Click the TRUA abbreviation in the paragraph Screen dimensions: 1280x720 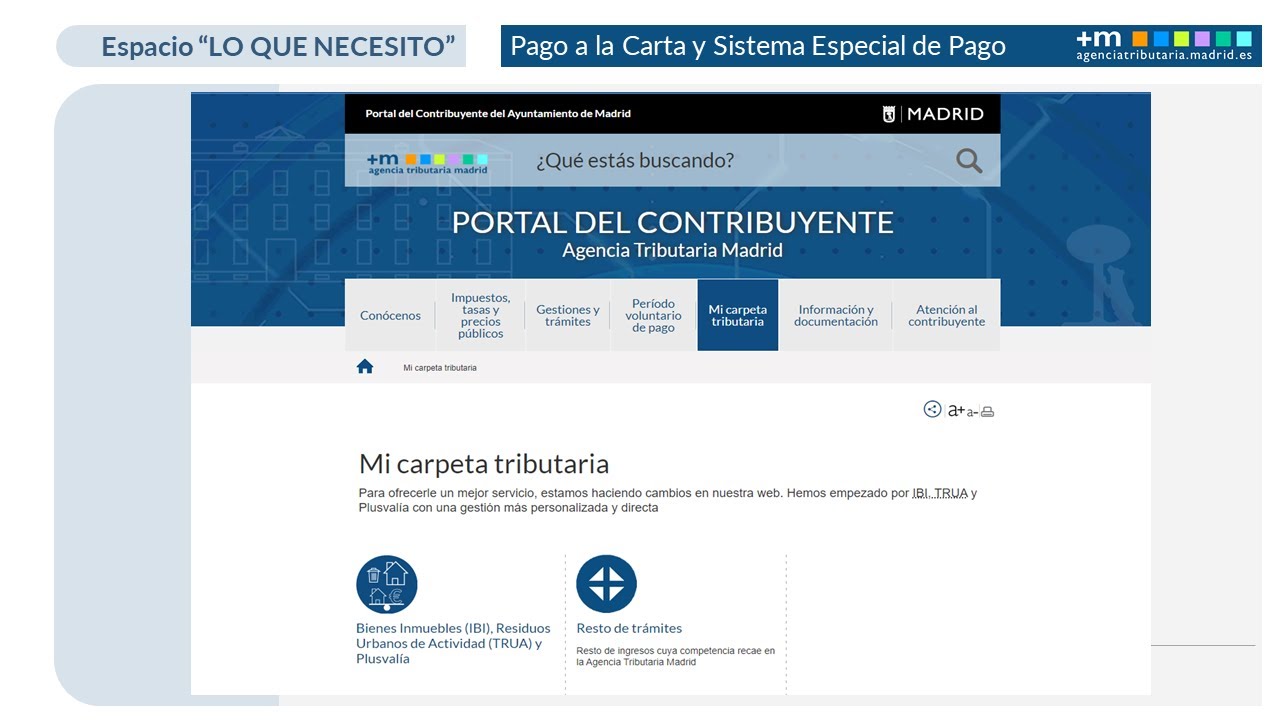pyautogui.click(x=951, y=493)
